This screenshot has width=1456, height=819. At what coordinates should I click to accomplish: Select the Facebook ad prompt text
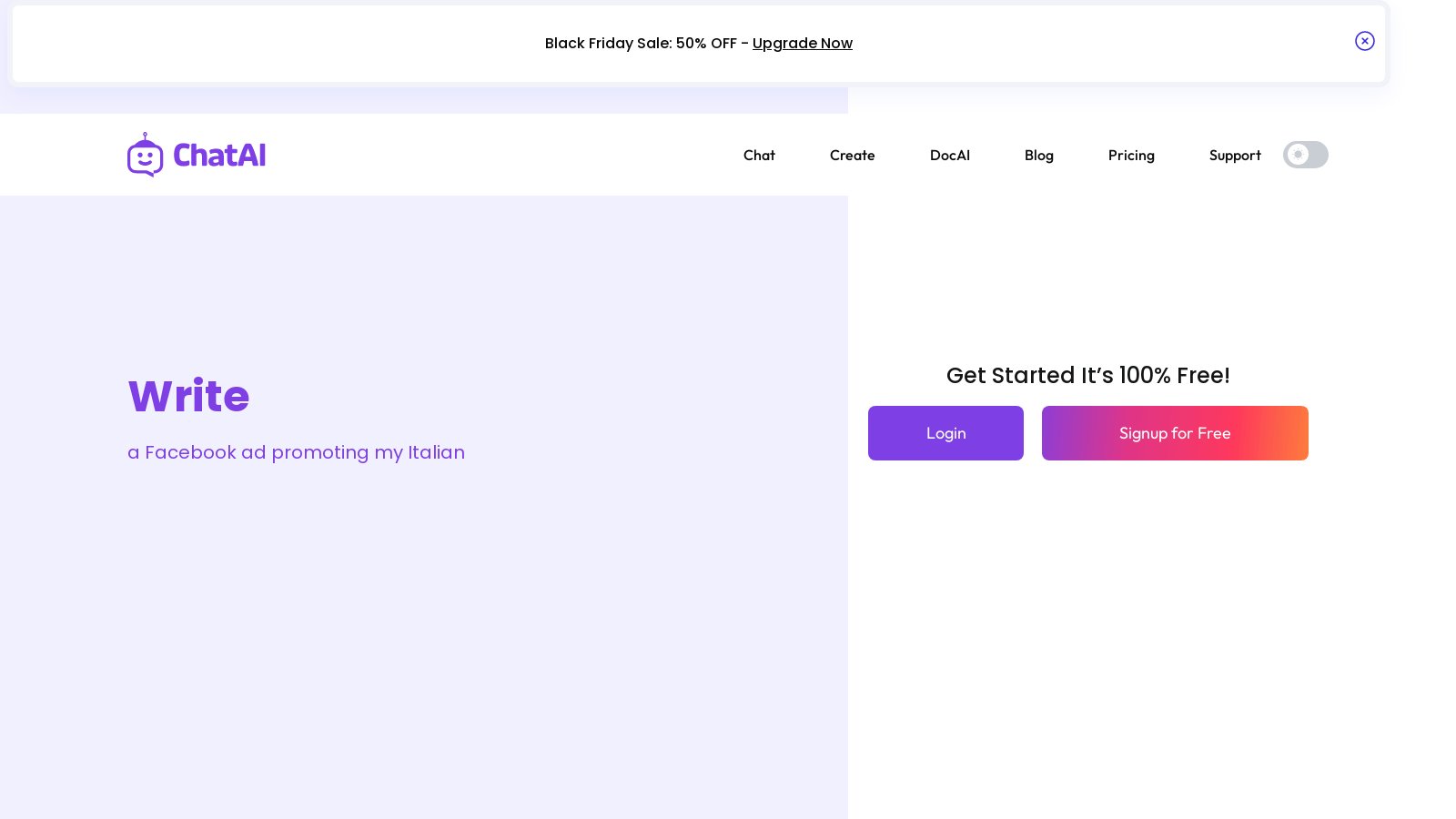(x=296, y=452)
